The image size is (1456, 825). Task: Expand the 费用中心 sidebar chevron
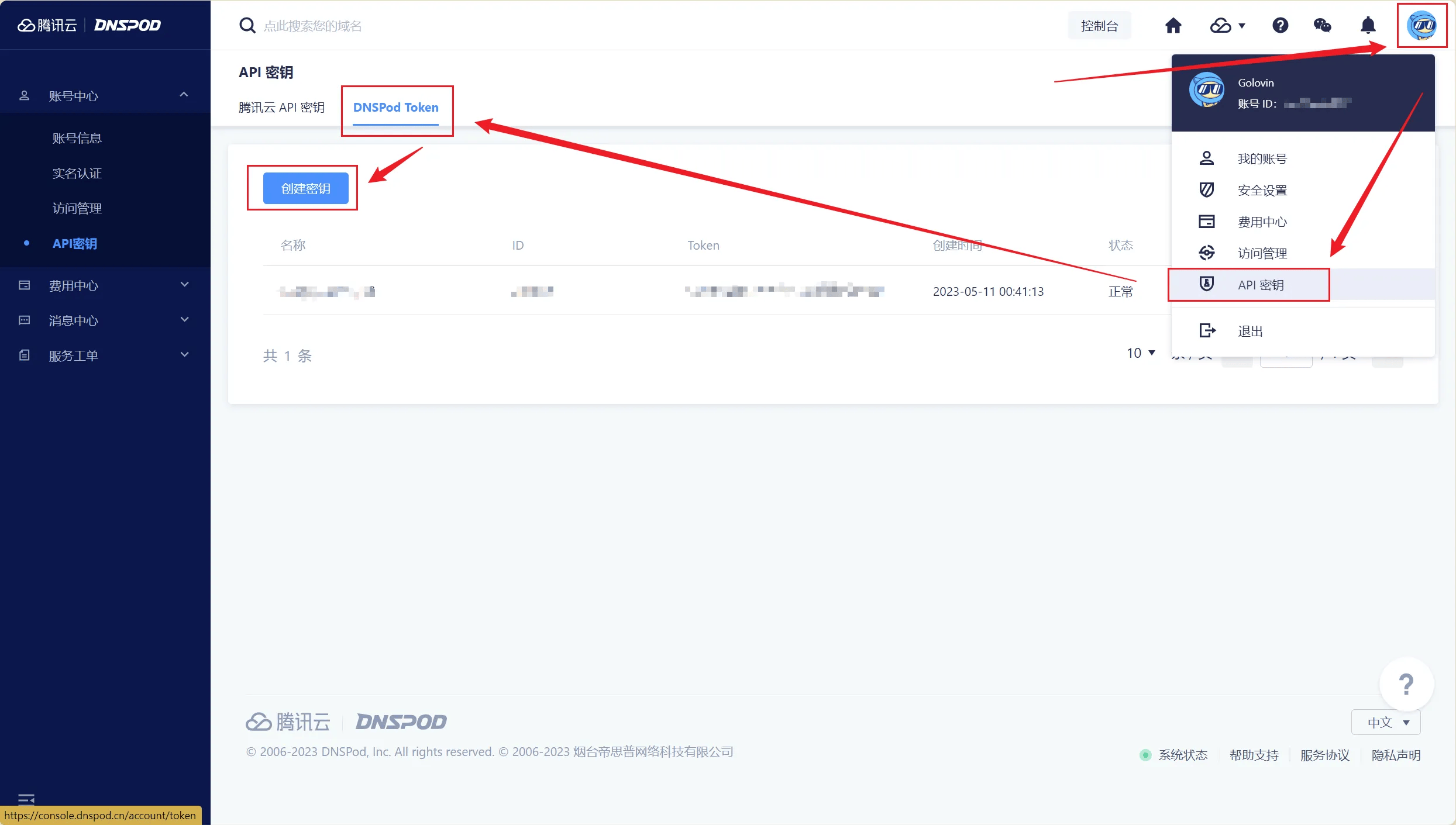pyautogui.click(x=185, y=285)
